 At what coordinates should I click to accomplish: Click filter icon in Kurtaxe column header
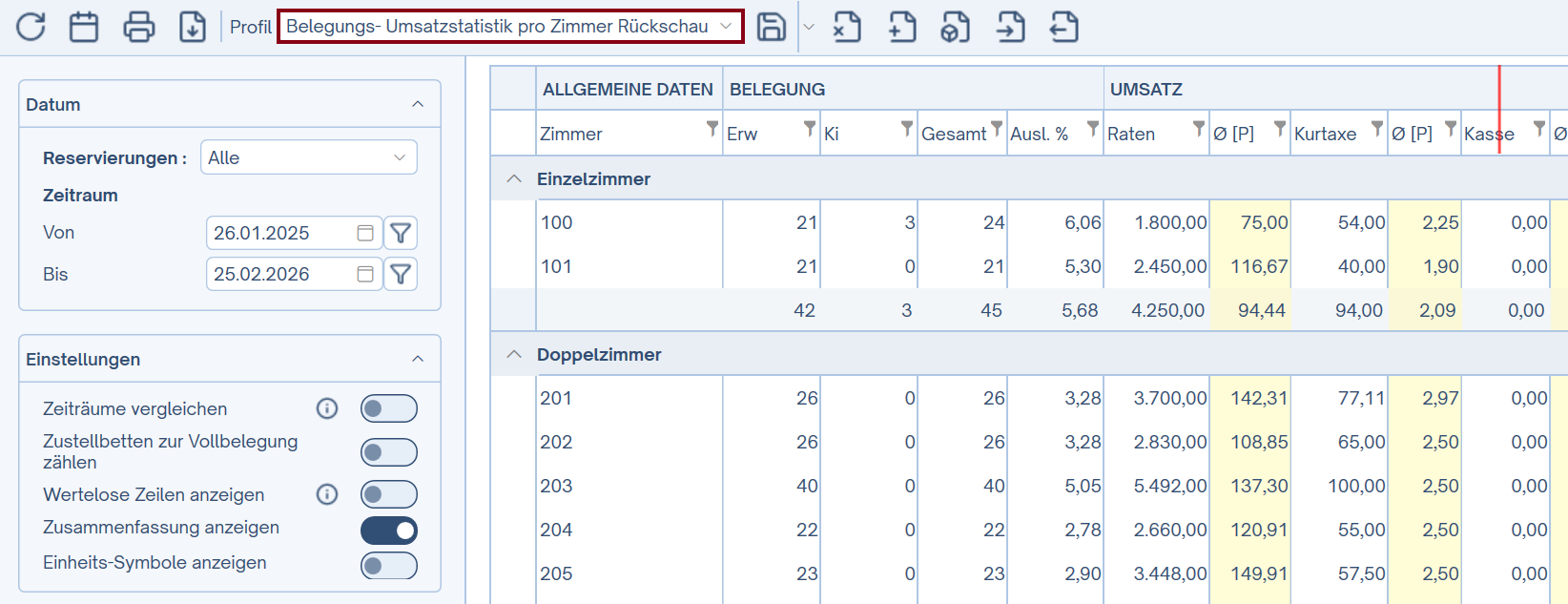[x=1377, y=128]
